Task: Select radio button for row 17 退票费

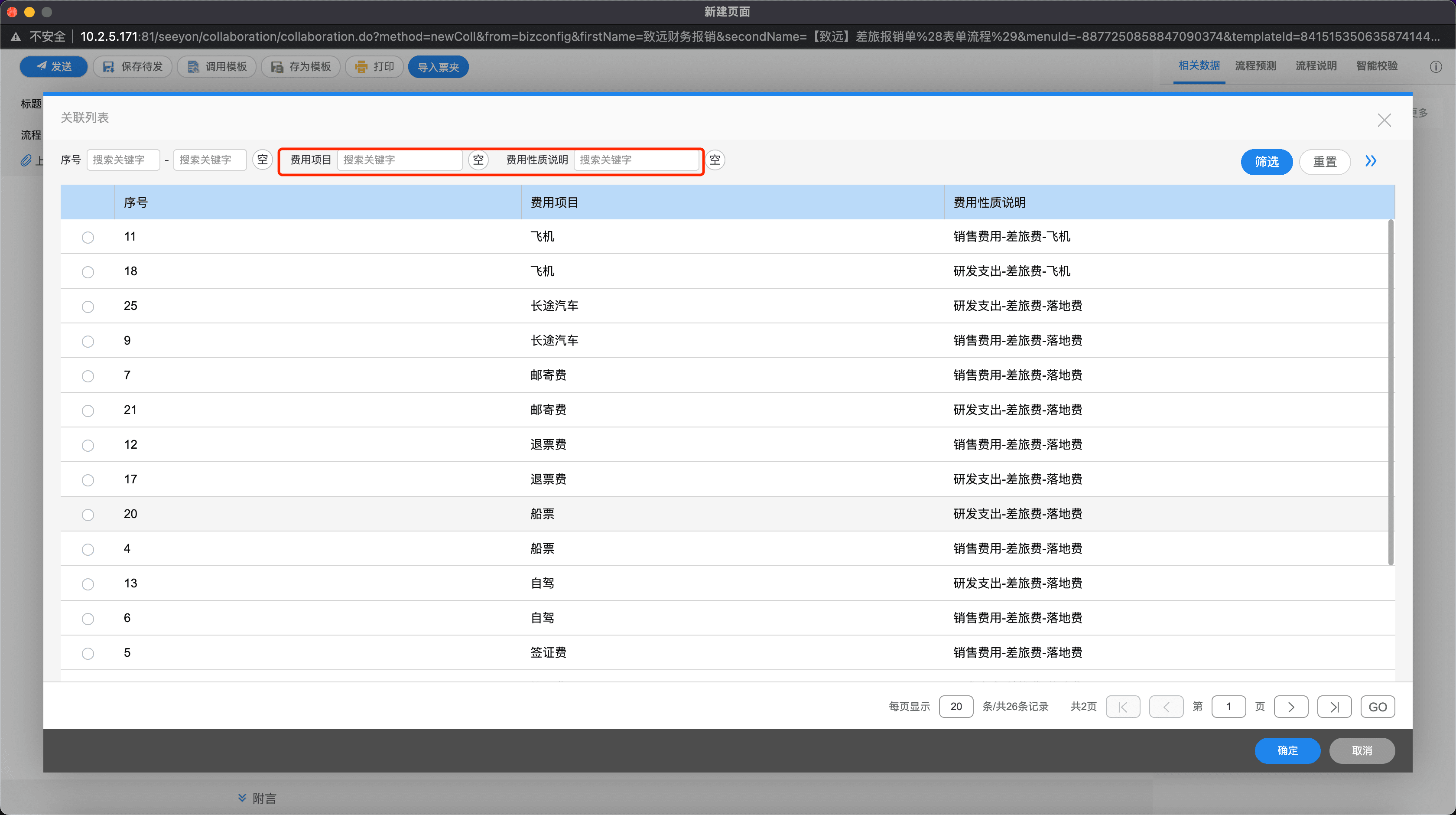Action: tap(88, 480)
